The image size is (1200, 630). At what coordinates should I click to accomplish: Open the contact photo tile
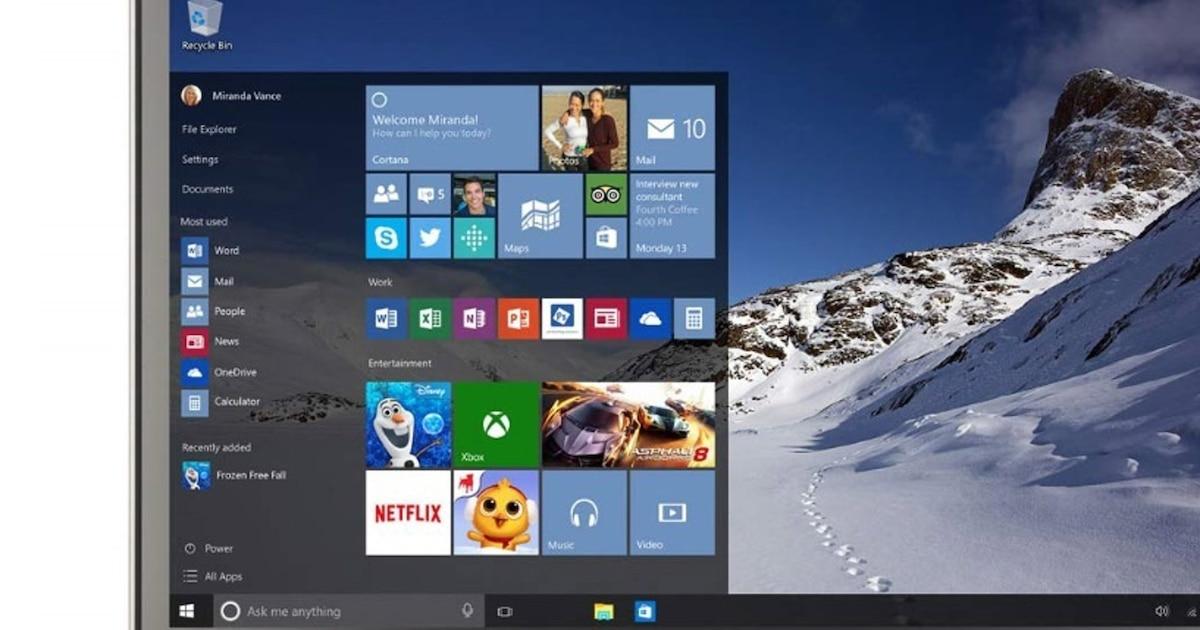[474, 194]
